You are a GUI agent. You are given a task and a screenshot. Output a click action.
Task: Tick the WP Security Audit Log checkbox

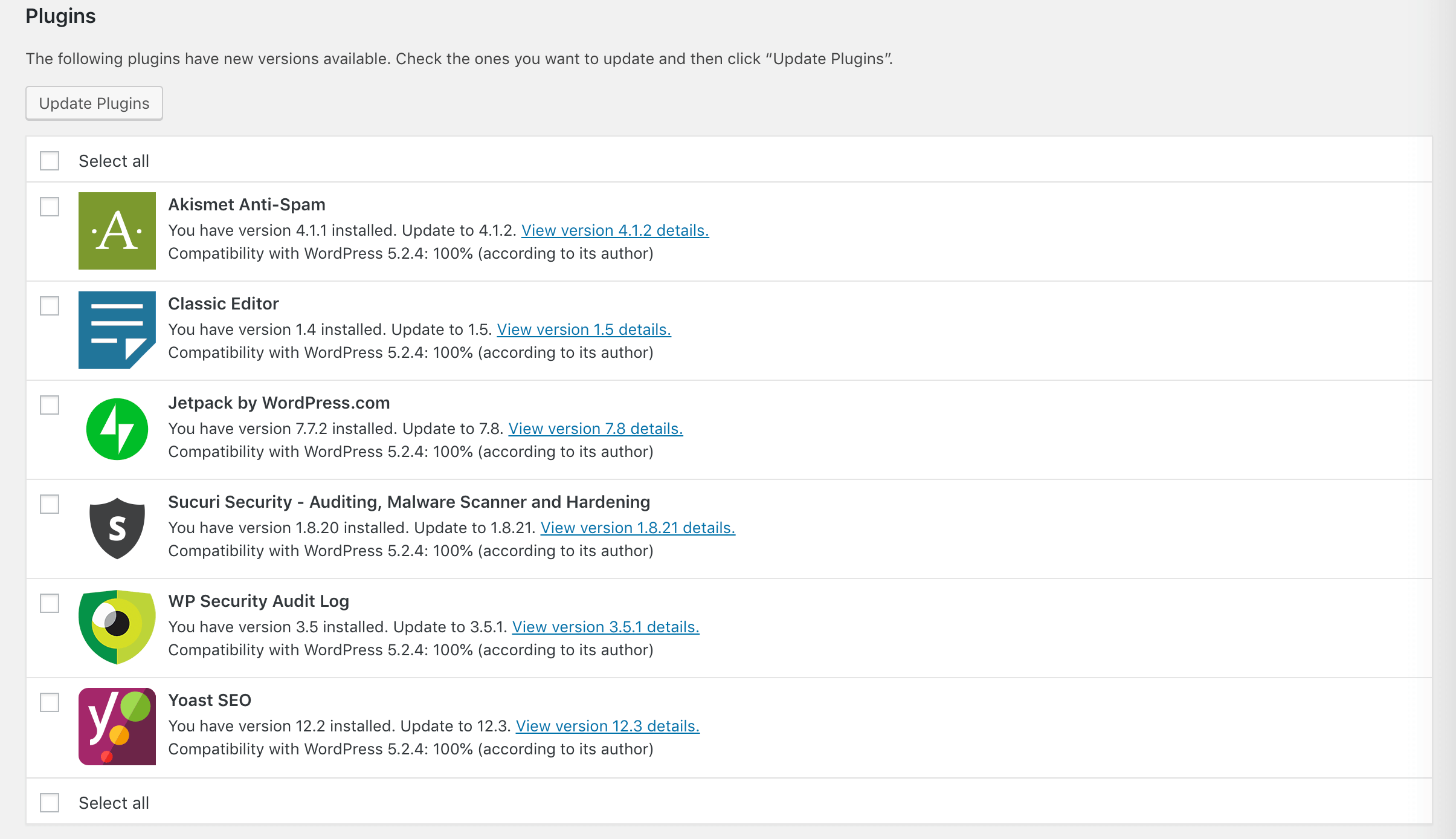[50, 603]
